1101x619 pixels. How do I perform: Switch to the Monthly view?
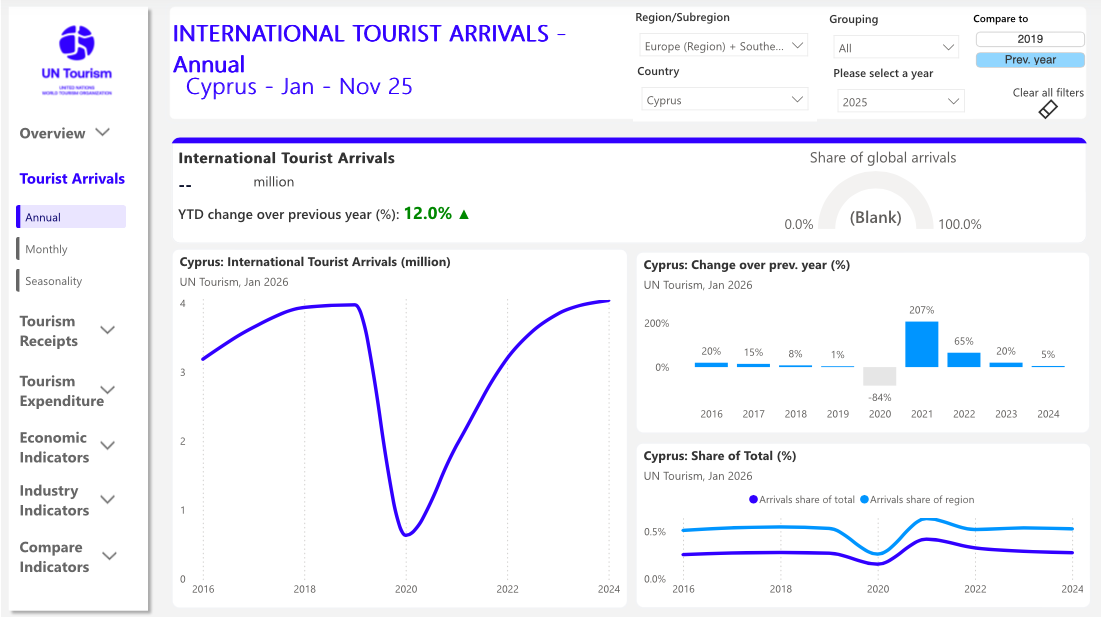47,249
